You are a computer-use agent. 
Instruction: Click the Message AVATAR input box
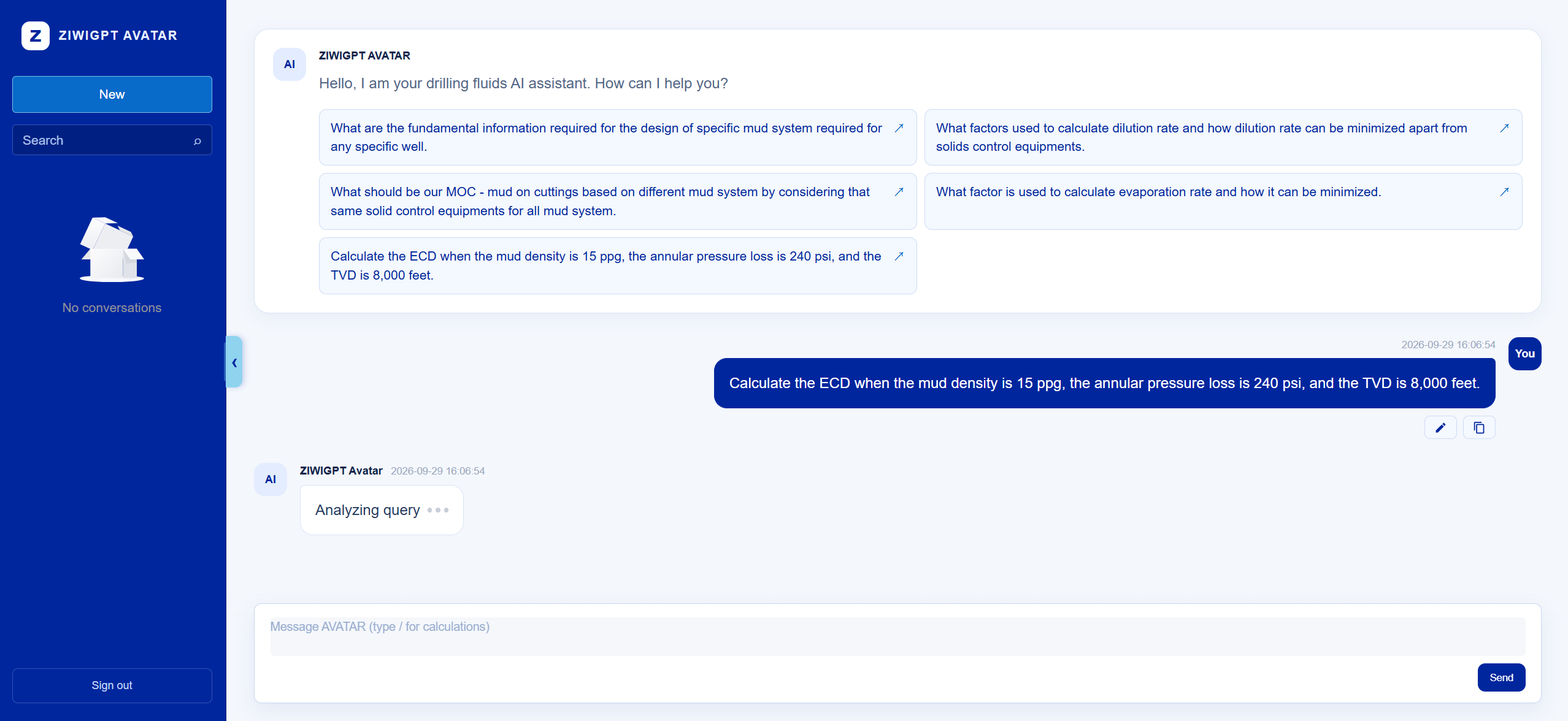[x=897, y=636]
